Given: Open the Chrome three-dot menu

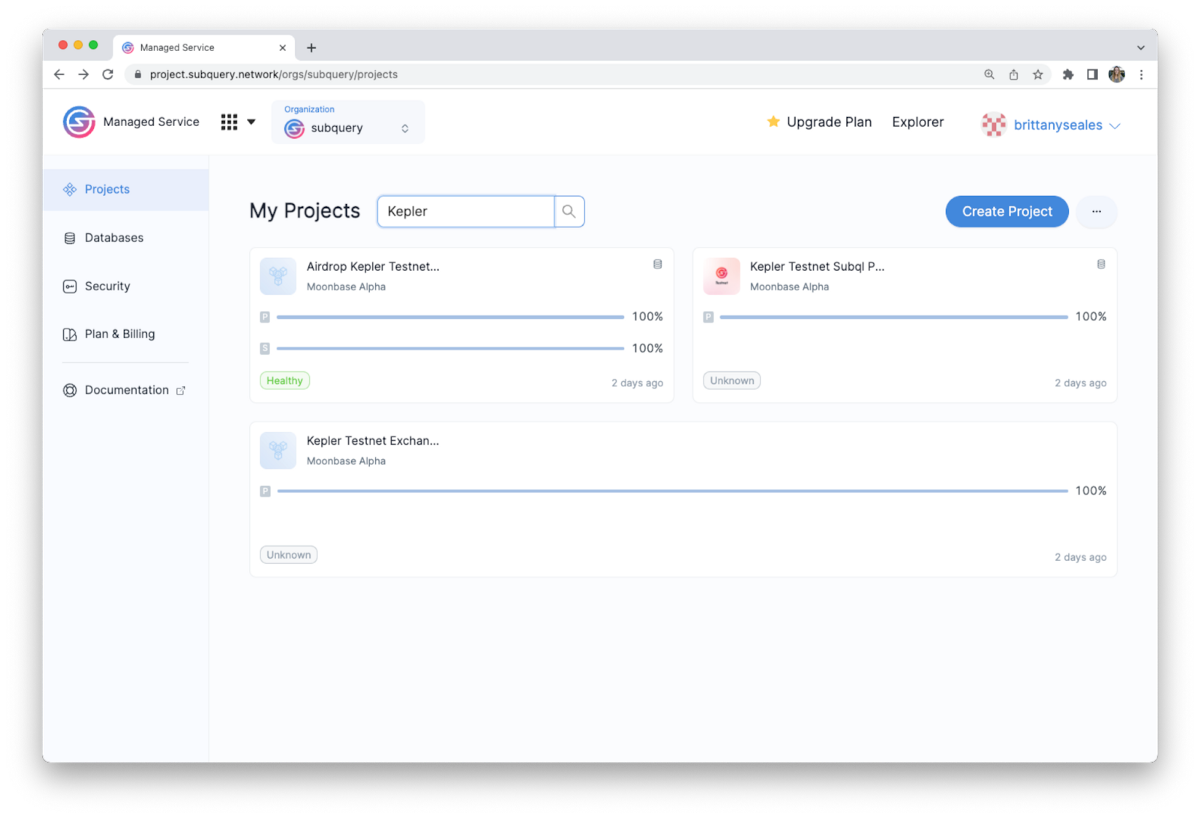Looking at the screenshot, I should click(1141, 74).
